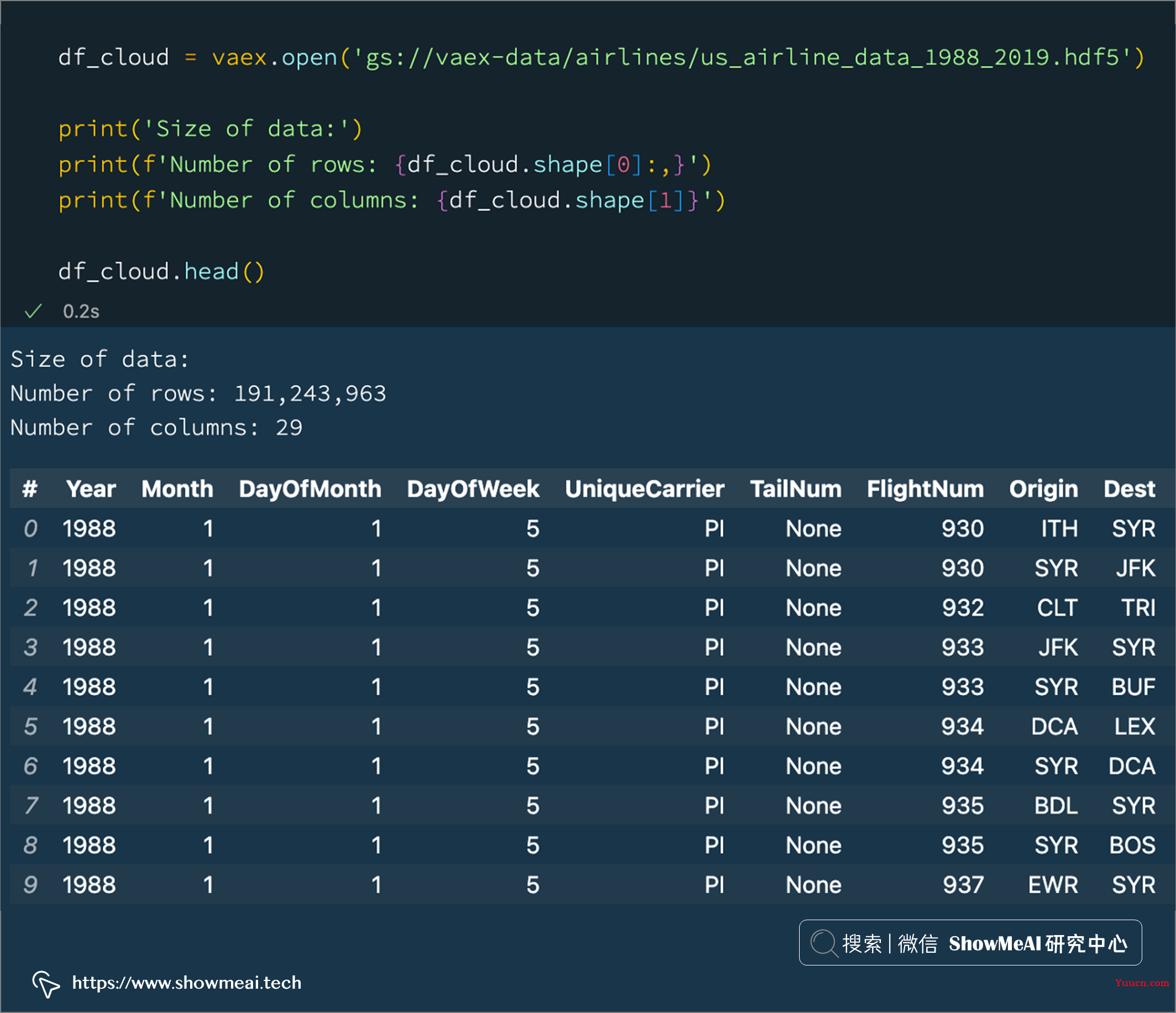
Task: Click the cursor icon beside showmeai.tech URL
Action: (46, 984)
